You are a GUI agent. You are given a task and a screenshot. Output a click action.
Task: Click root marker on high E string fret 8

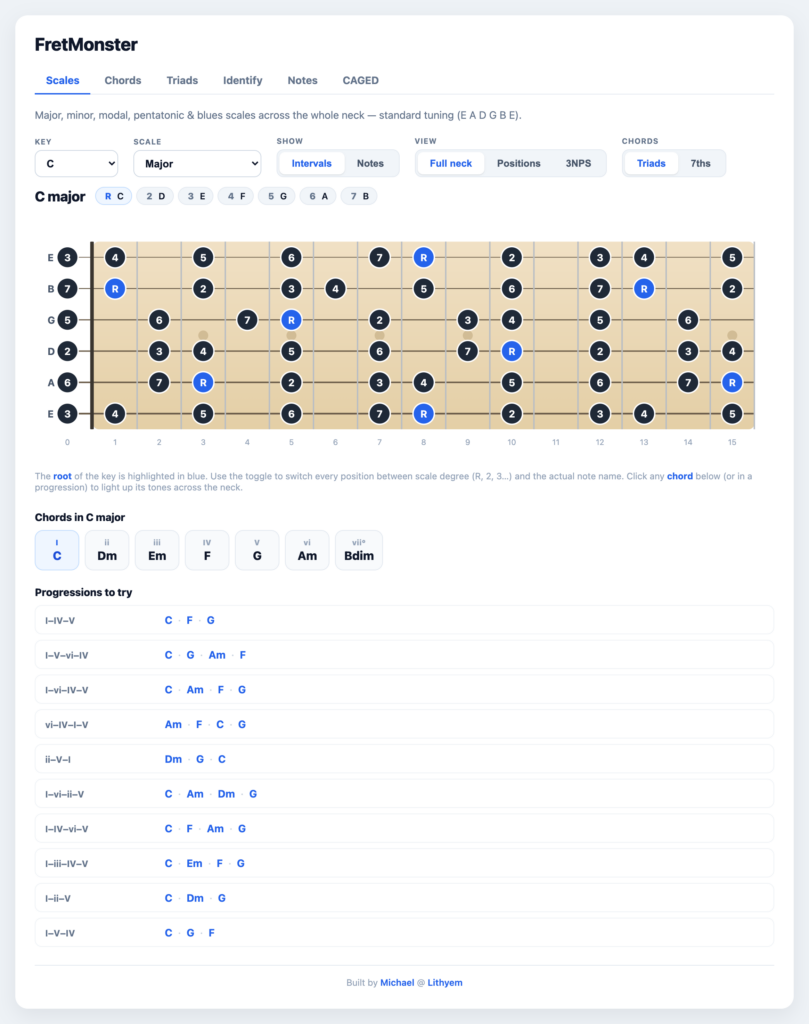[424, 257]
